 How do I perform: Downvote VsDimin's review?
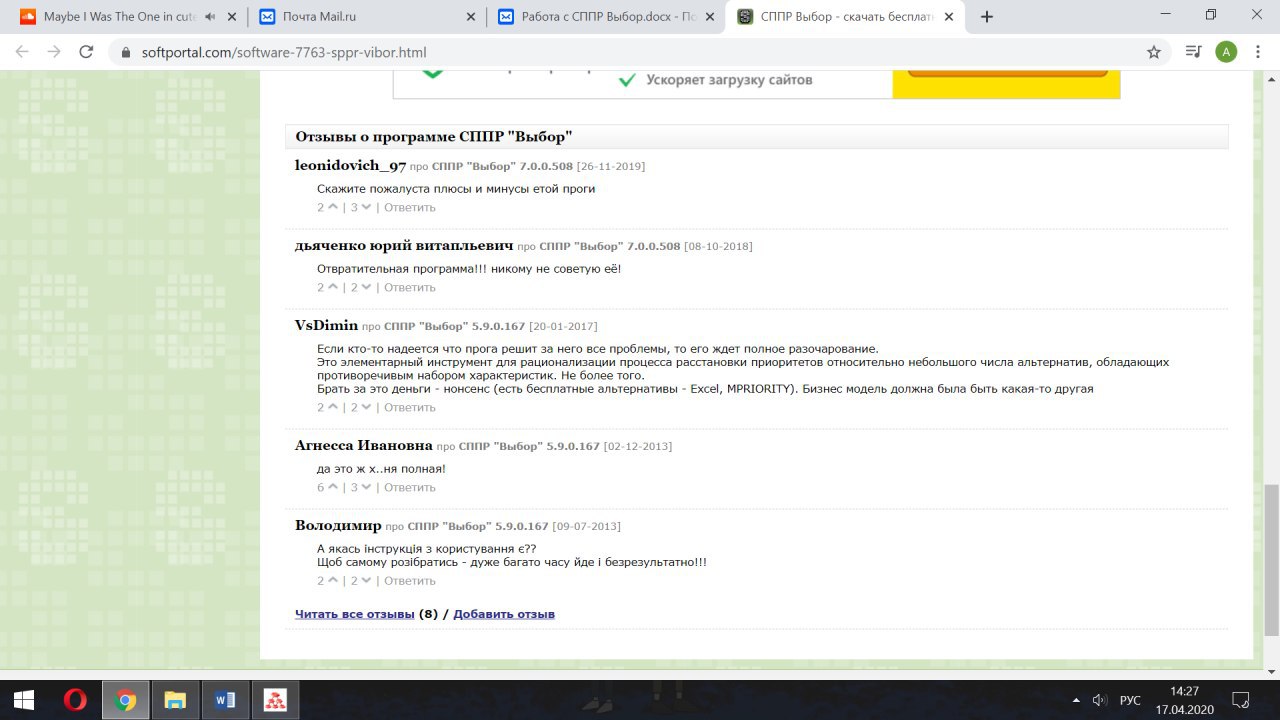pos(366,407)
